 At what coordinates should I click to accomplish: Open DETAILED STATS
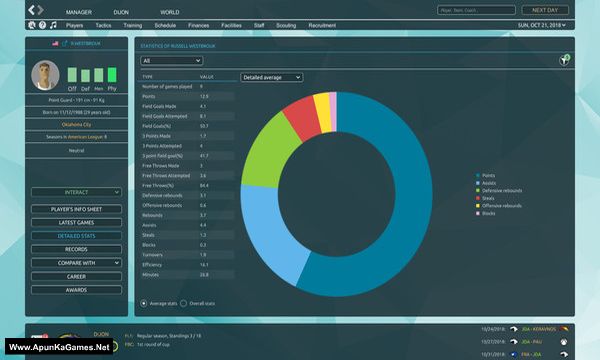77,236
